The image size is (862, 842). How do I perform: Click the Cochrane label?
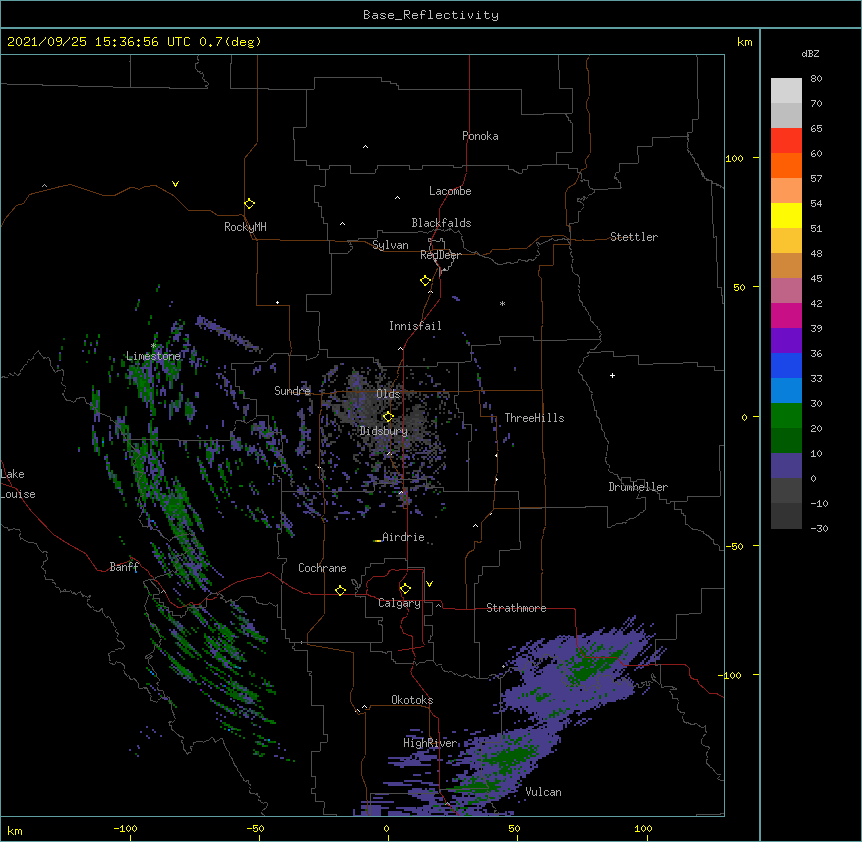click(x=322, y=568)
